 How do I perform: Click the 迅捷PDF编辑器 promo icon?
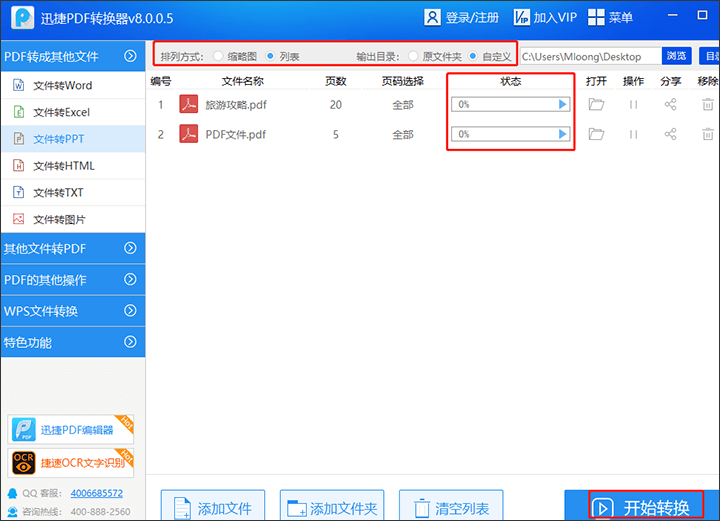(x=23, y=429)
